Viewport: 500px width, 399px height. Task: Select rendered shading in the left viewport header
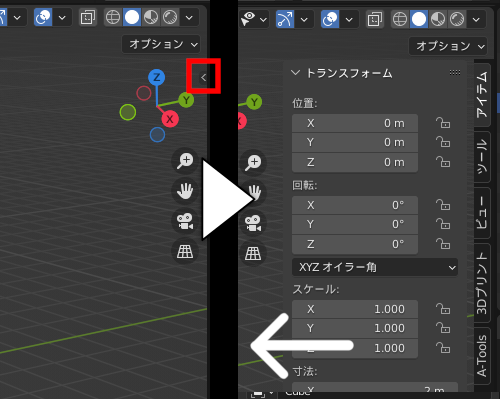point(170,17)
